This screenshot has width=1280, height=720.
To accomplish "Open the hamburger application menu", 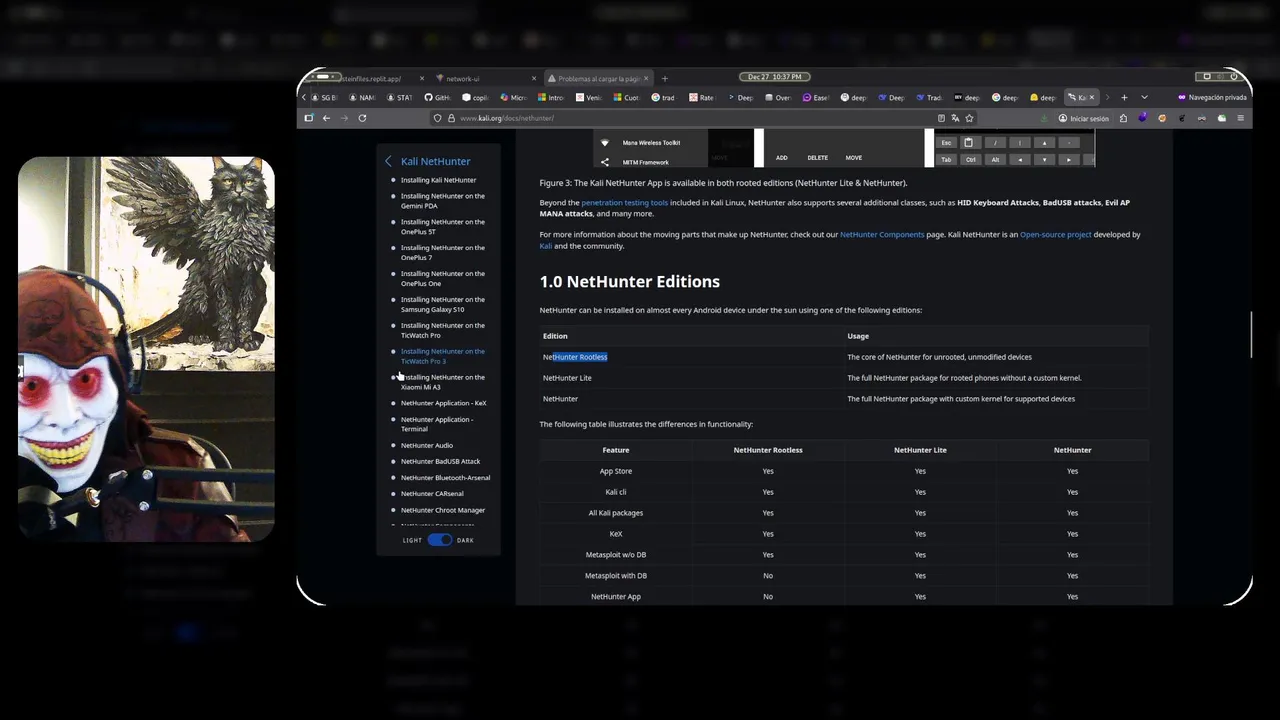I will pyautogui.click(x=1241, y=118).
